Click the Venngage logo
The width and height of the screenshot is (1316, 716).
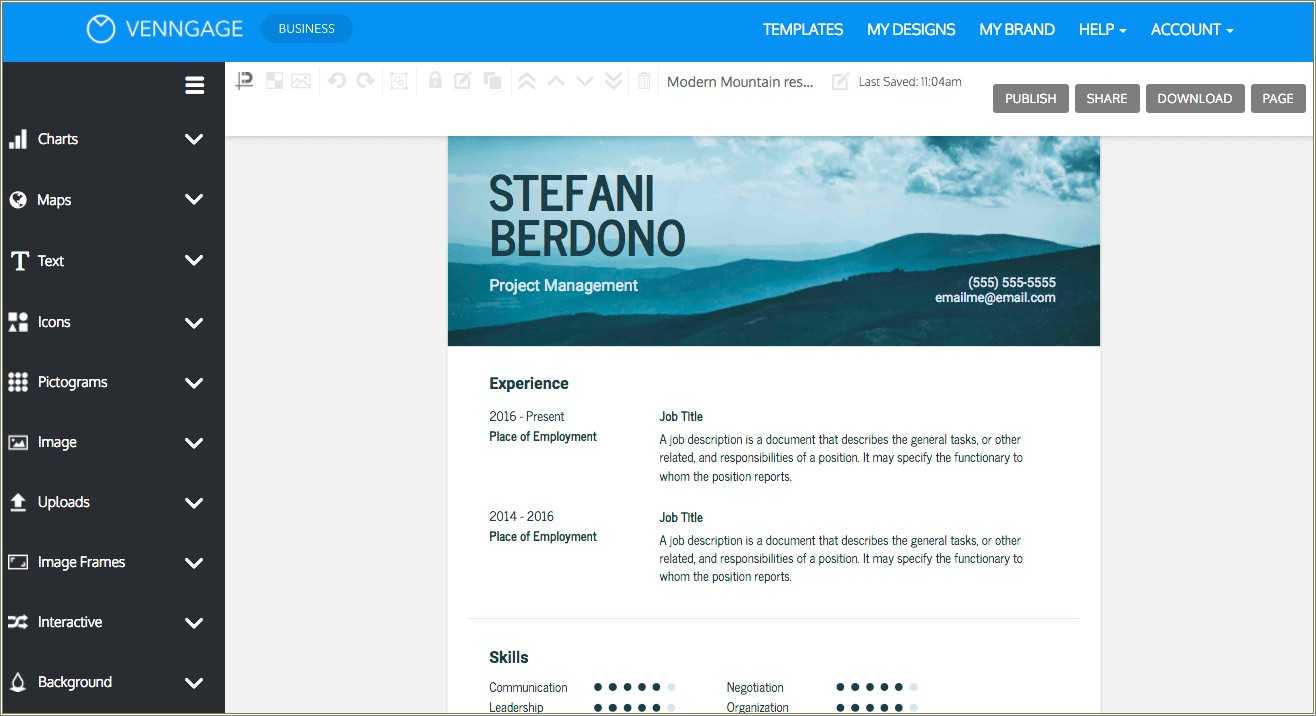[164, 29]
